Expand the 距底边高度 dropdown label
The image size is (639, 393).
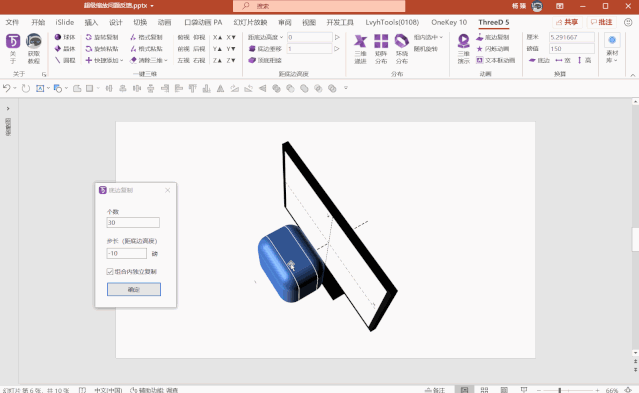[265, 37]
